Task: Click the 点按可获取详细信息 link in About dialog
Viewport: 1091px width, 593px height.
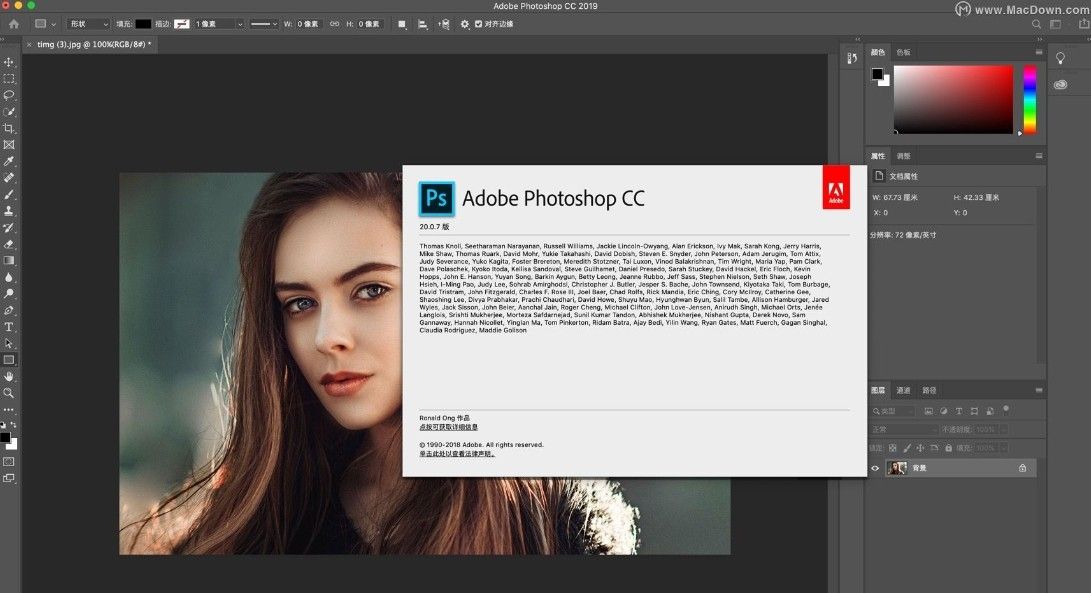Action: coord(448,427)
